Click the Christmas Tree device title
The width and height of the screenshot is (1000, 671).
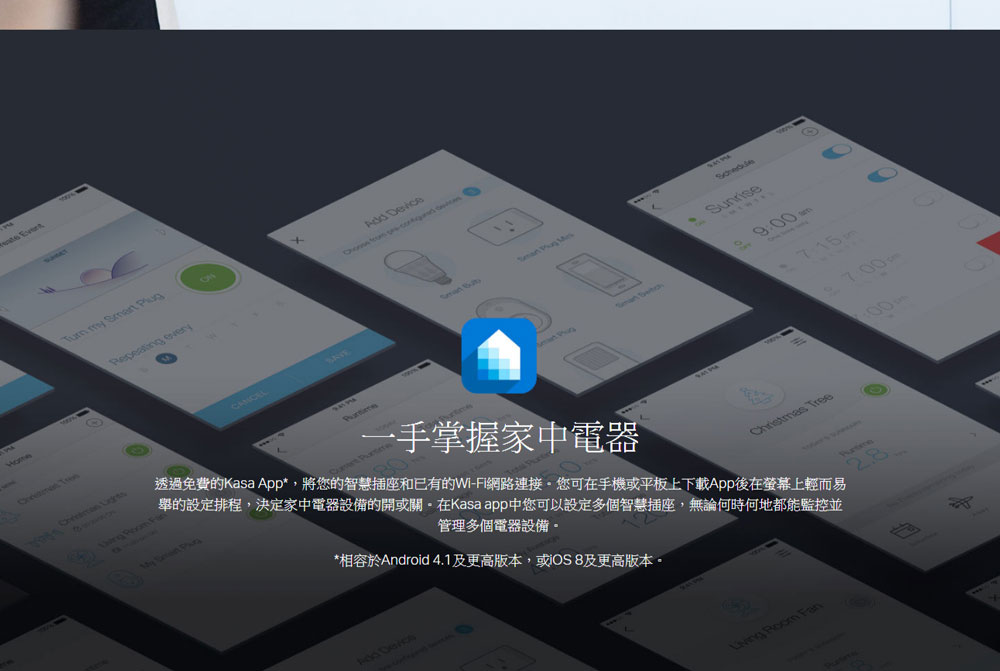791,415
